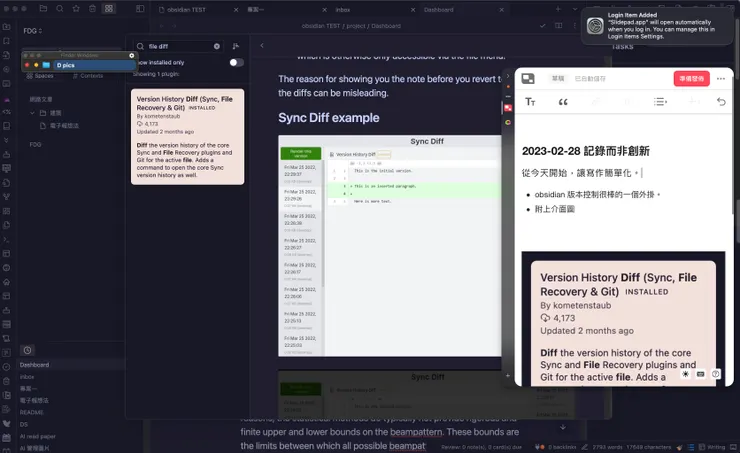Viewport: 740px width, 453px height.
Task: Toggle the left sidebar layout icon
Action: pyautogui.click(x=140, y=8)
